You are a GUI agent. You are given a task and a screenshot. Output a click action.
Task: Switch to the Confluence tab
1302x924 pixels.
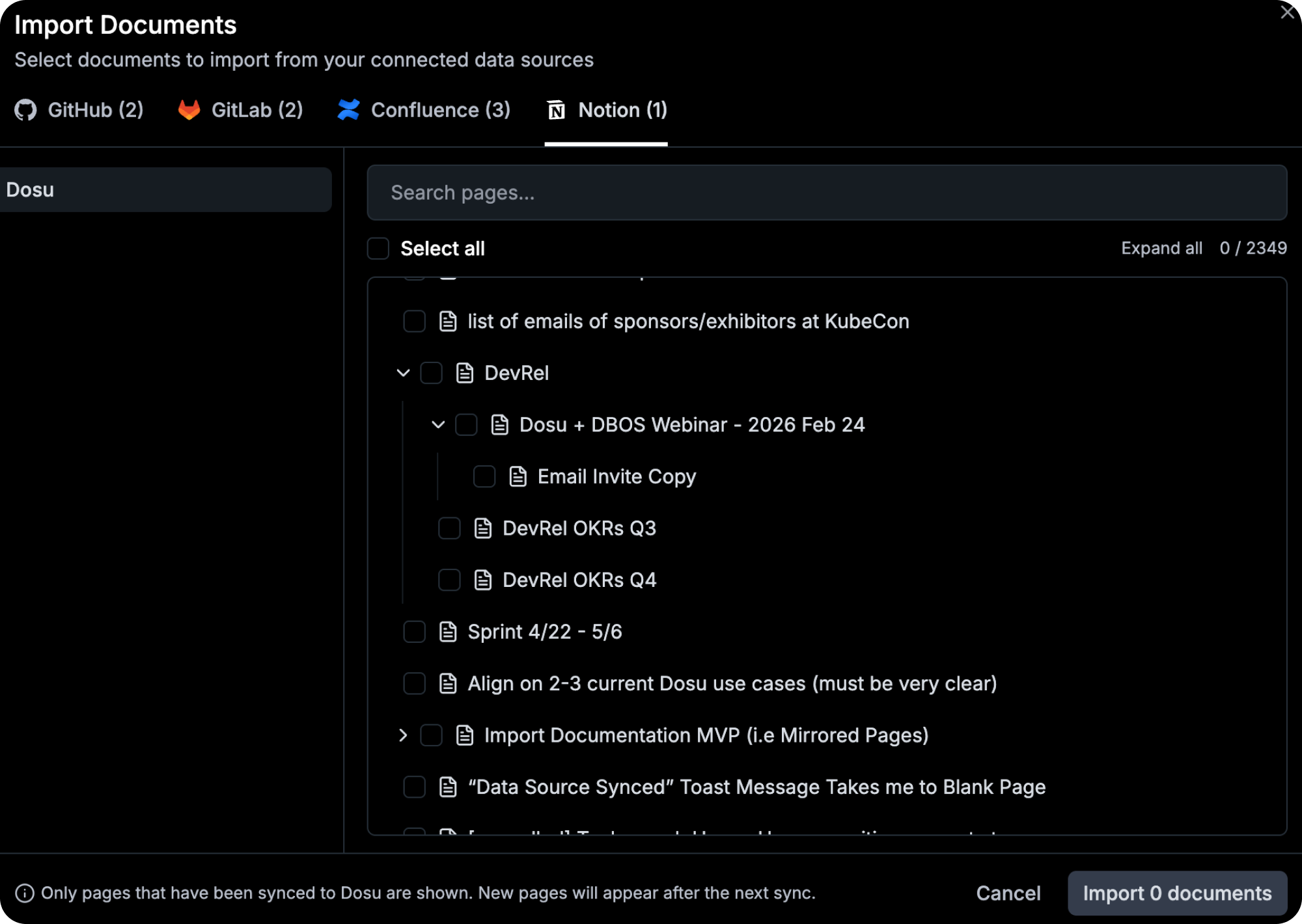pyautogui.click(x=423, y=110)
